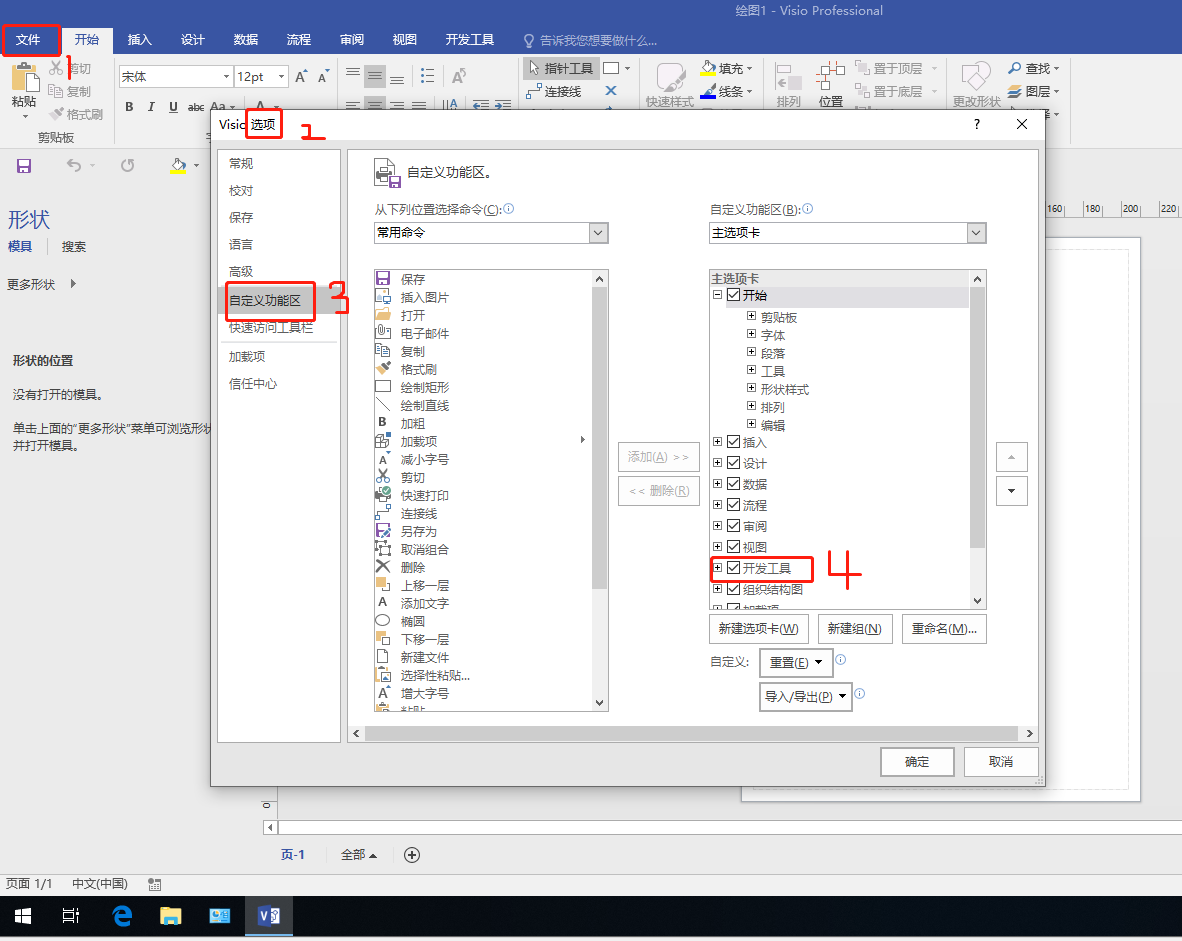The height and width of the screenshot is (941, 1182).
Task: Toggle the 视图 tab checkbox
Action: pos(734,547)
